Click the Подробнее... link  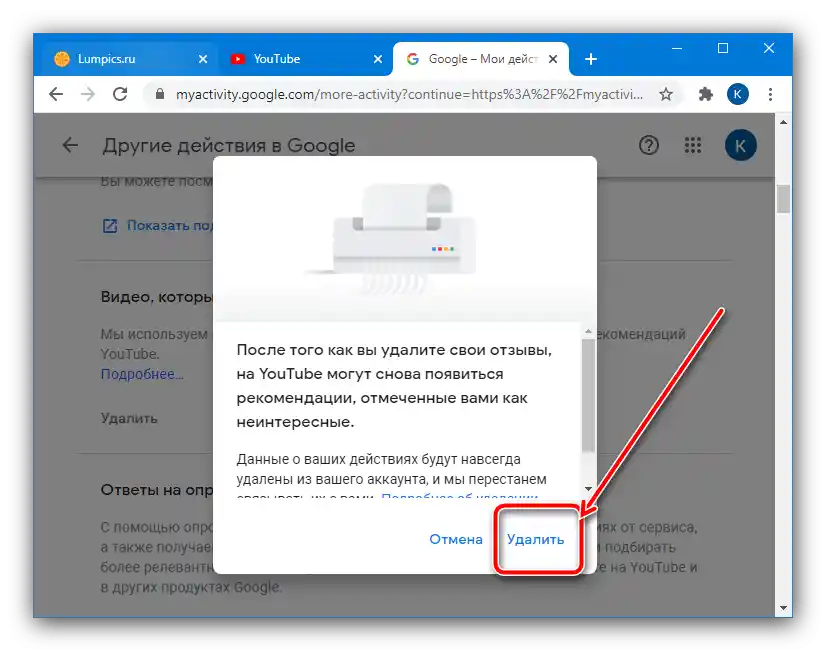(142, 374)
